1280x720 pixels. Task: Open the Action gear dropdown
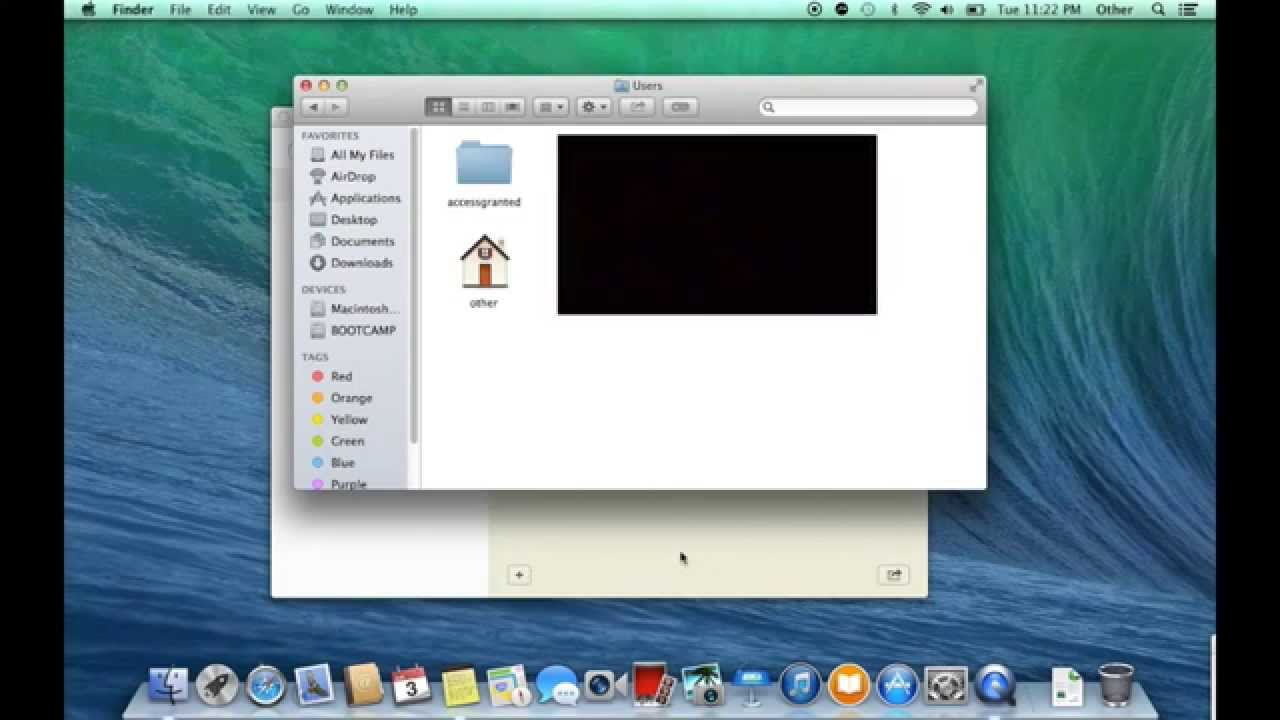[x=593, y=107]
